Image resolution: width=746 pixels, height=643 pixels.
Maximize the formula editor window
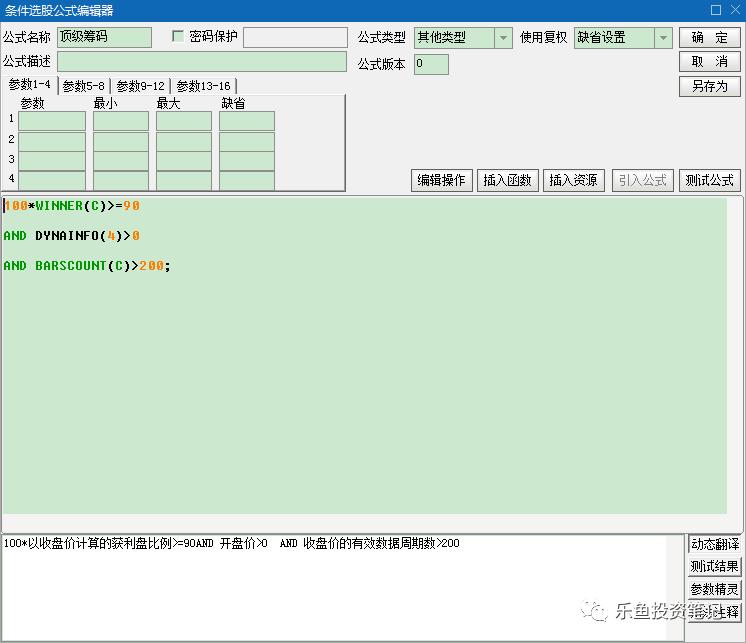coord(716,10)
